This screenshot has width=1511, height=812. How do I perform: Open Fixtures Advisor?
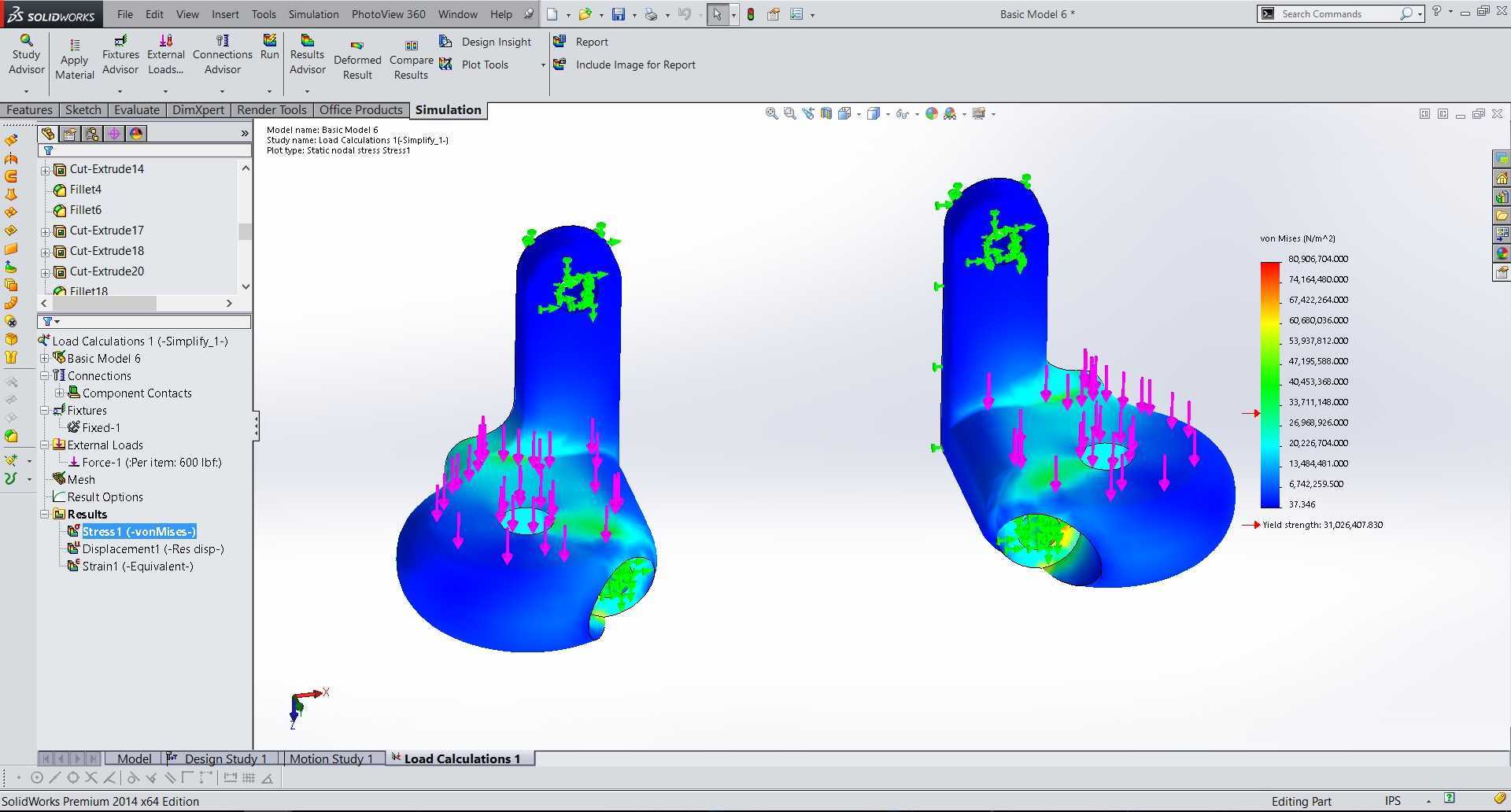120,54
